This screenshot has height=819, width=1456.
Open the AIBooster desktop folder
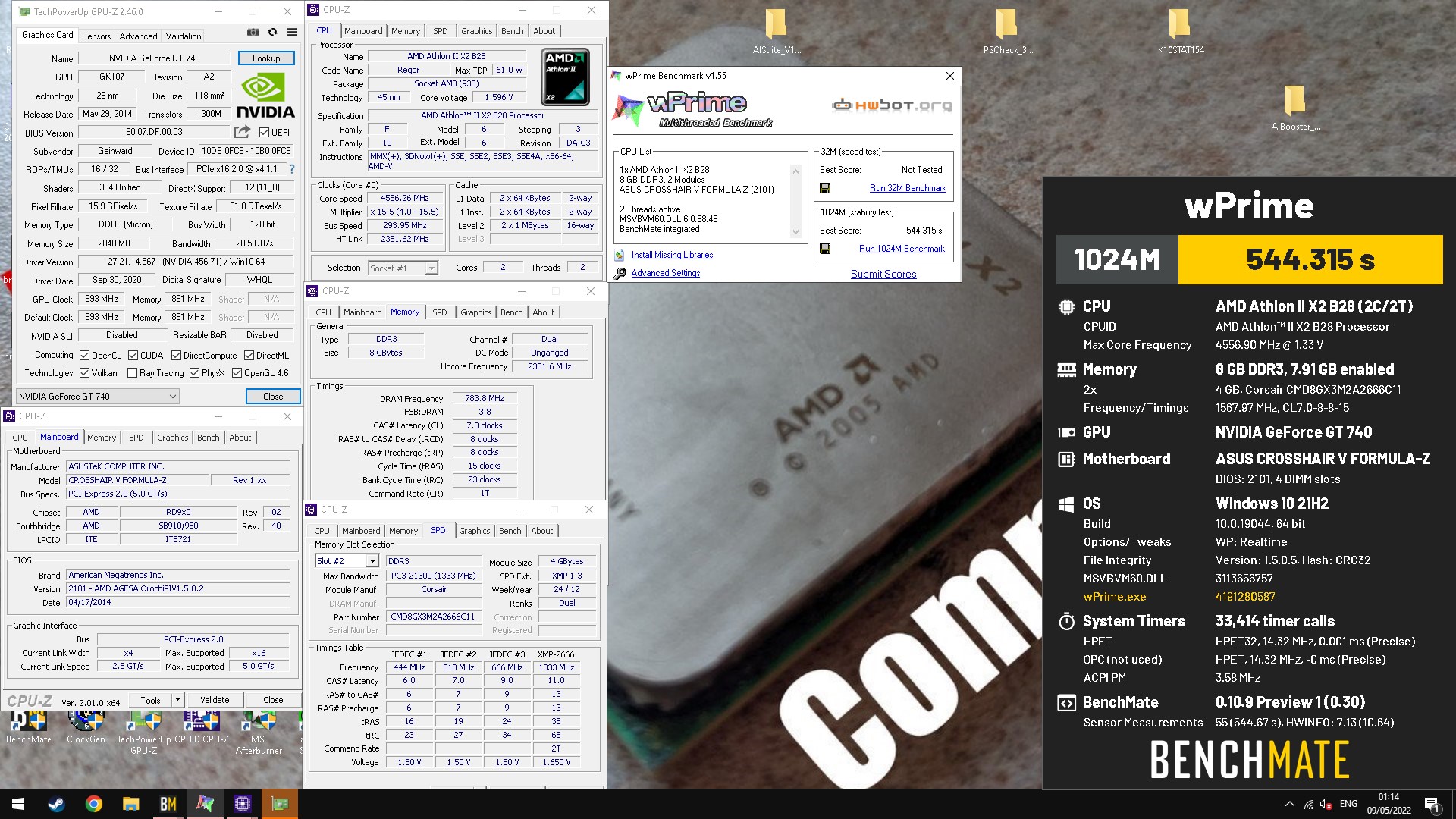tap(1296, 108)
